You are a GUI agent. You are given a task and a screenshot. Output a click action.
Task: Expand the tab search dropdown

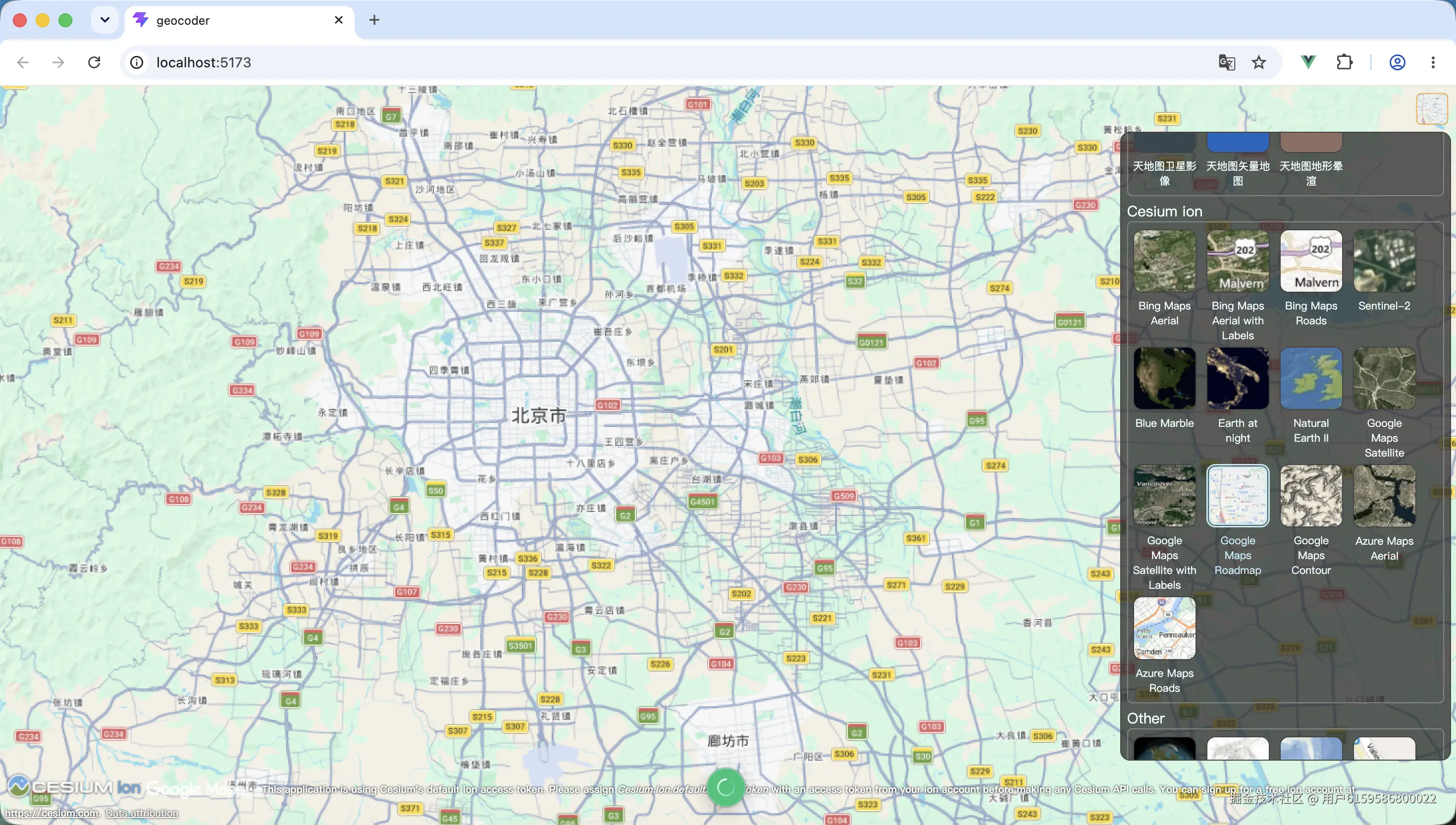105,20
